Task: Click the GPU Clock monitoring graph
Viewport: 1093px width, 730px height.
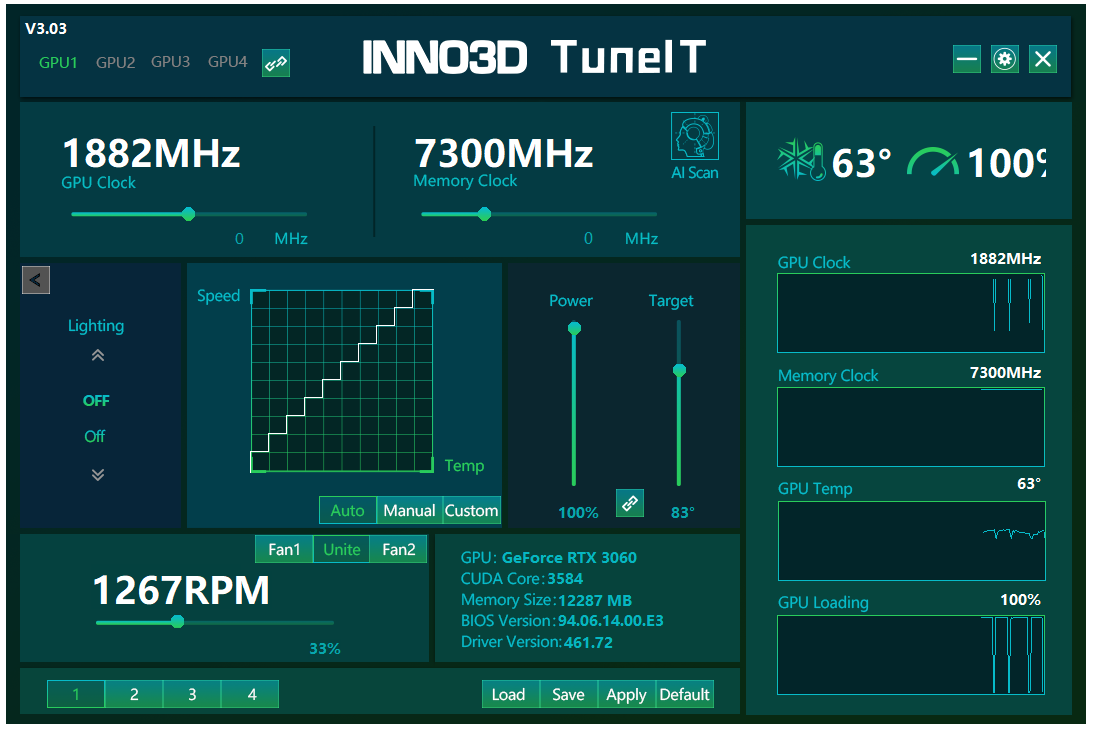Action: tap(910, 313)
